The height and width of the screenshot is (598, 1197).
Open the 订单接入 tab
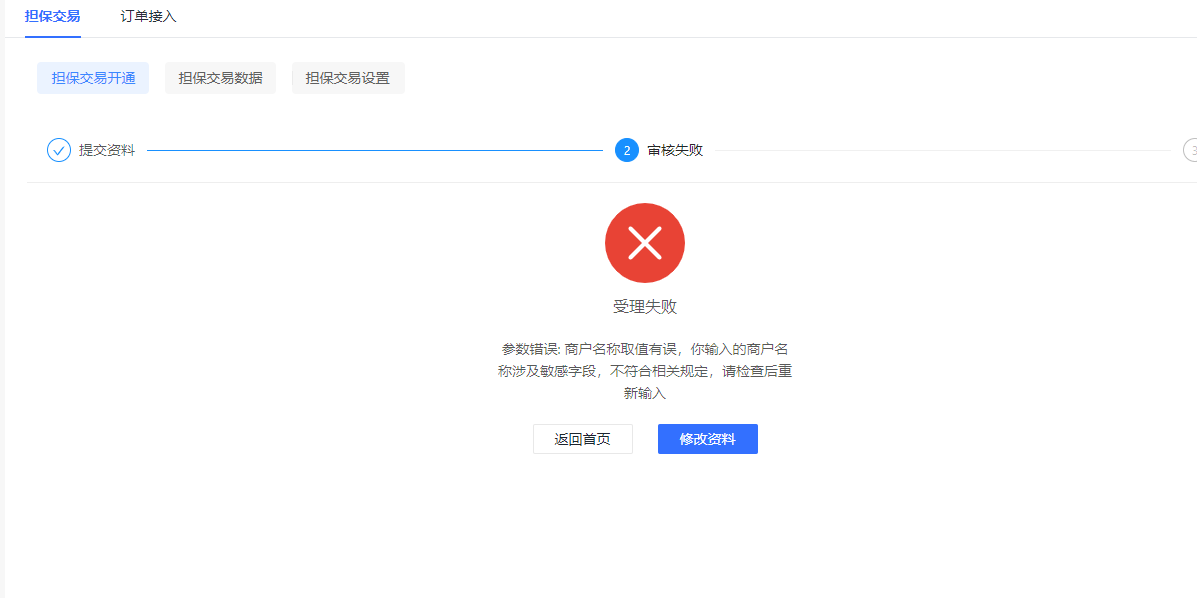pos(149,16)
